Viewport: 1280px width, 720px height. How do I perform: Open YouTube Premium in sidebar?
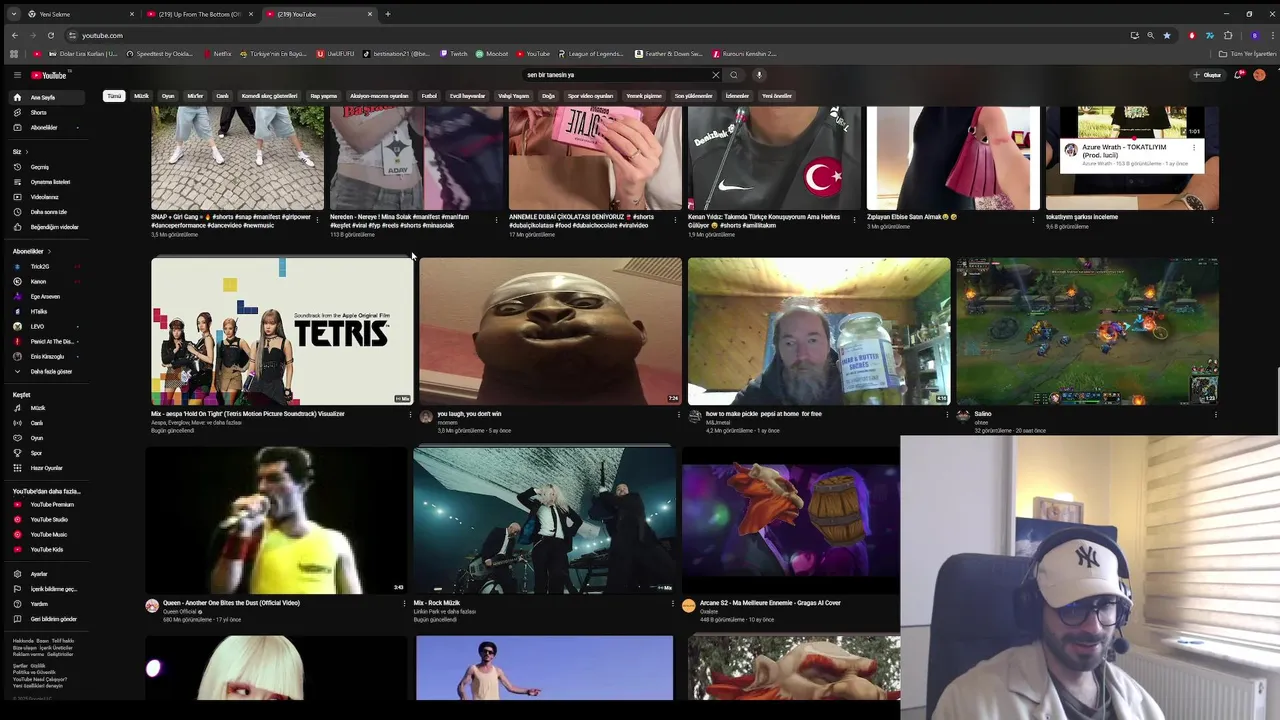tap(52, 504)
